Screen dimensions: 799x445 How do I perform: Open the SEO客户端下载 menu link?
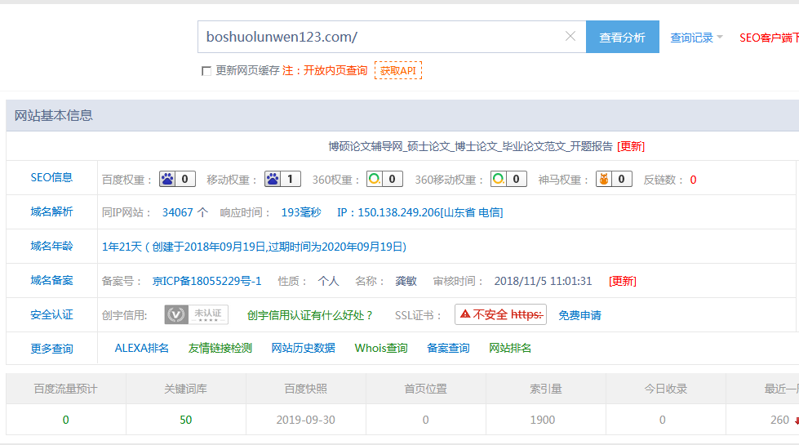coord(768,38)
